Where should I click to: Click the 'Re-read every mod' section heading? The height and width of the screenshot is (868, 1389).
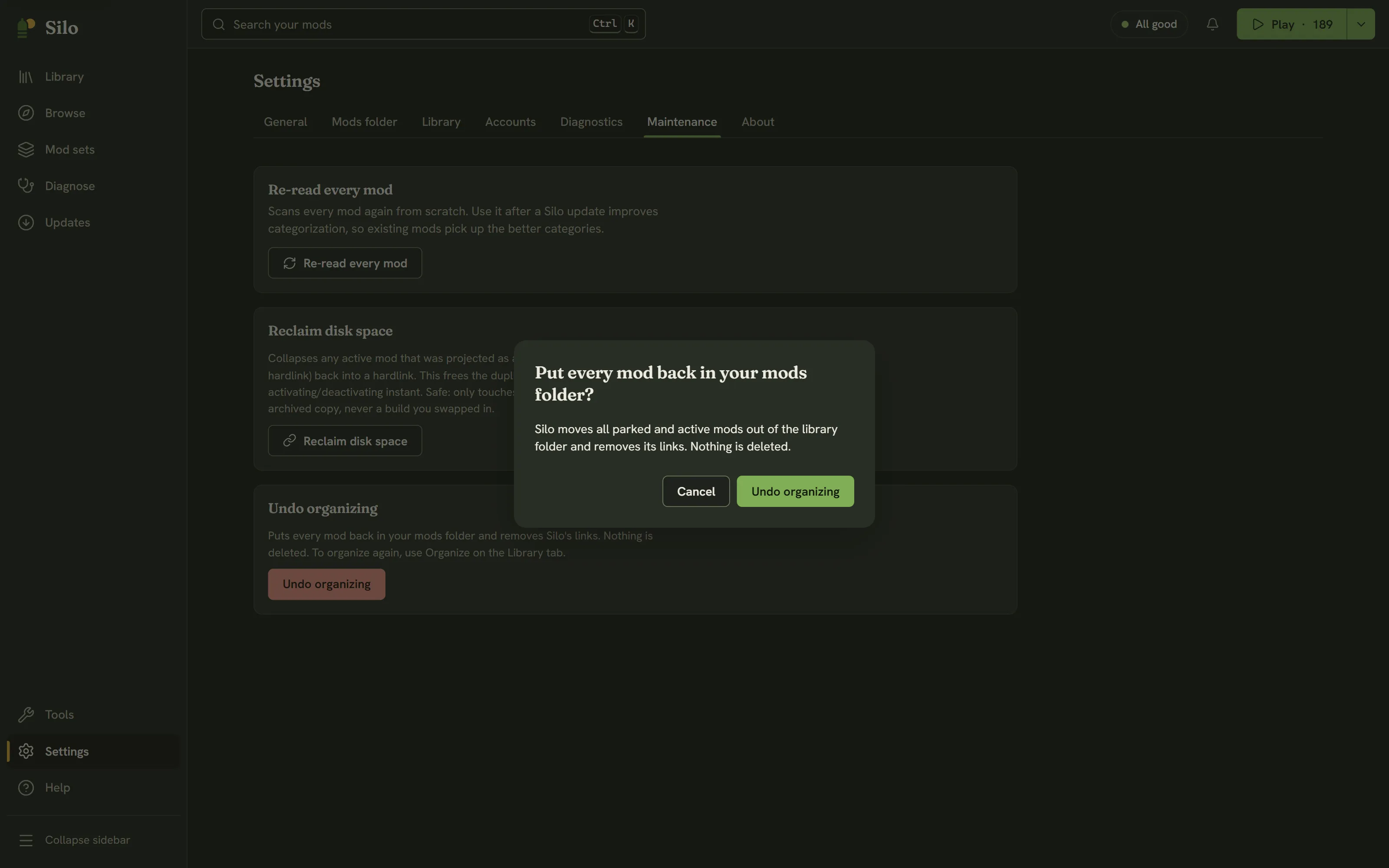[330, 190]
